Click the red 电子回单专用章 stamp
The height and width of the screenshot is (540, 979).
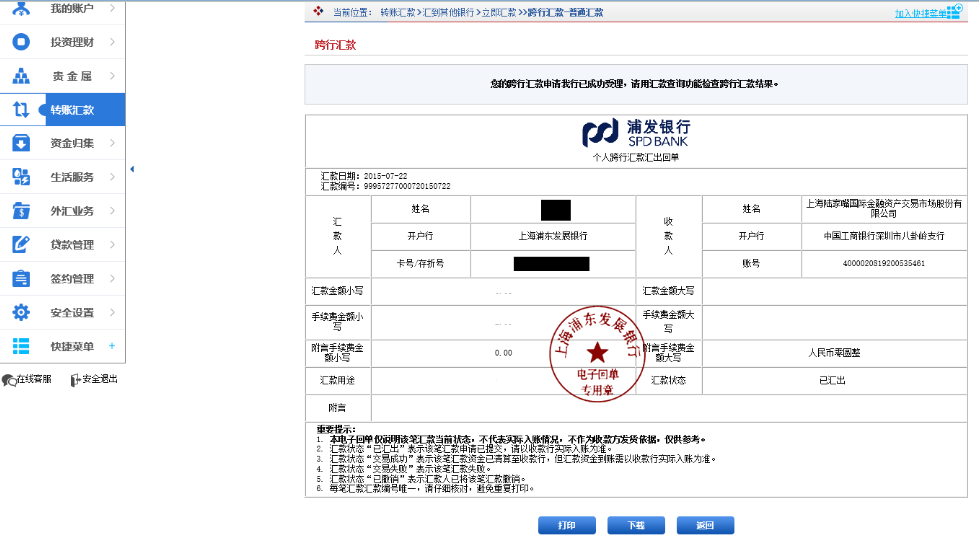point(598,353)
